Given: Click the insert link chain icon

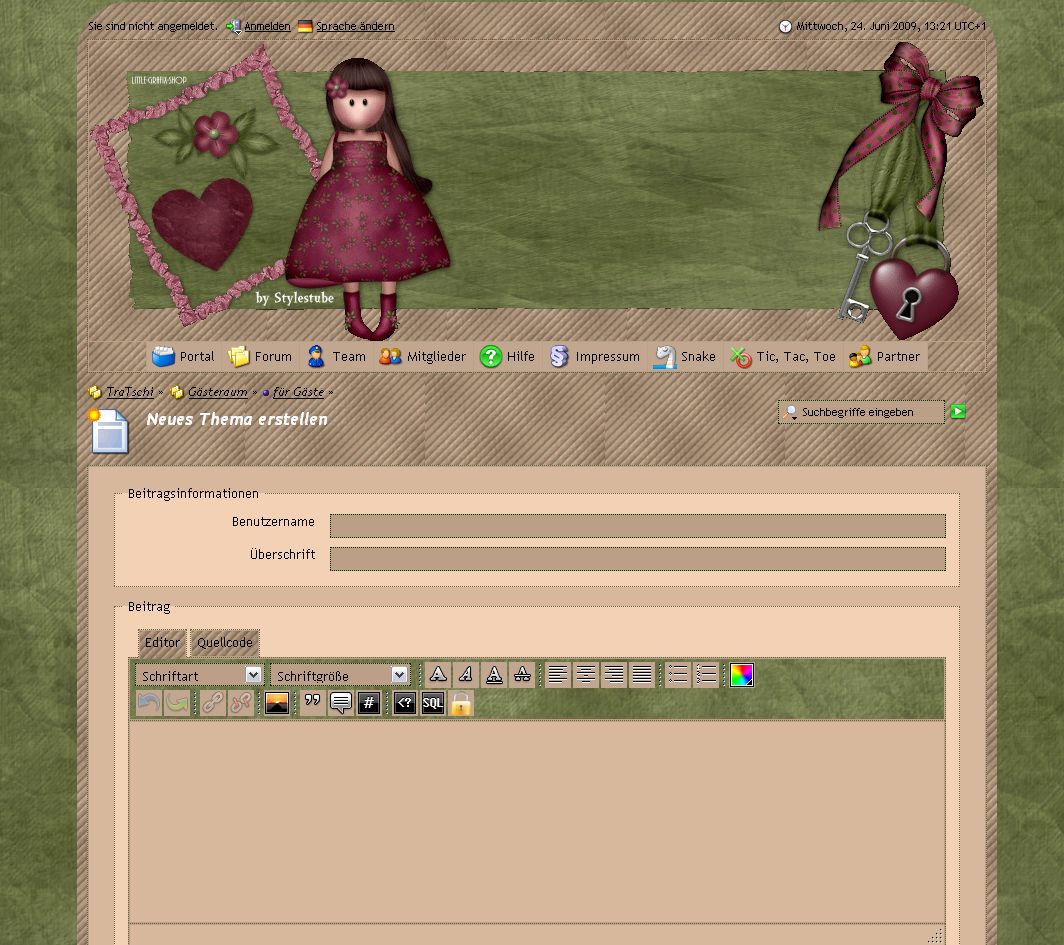Looking at the screenshot, I should (x=212, y=704).
